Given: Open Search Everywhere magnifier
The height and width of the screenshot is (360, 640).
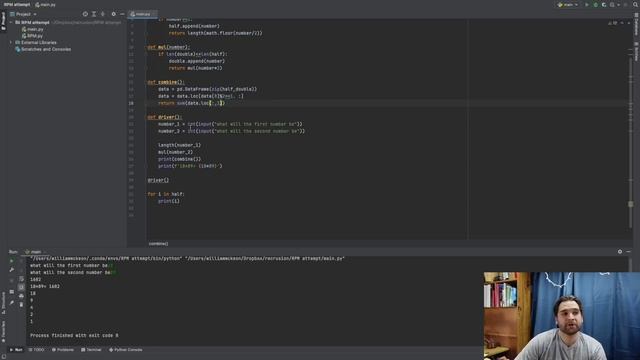Looking at the screenshot, I should (636, 5).
